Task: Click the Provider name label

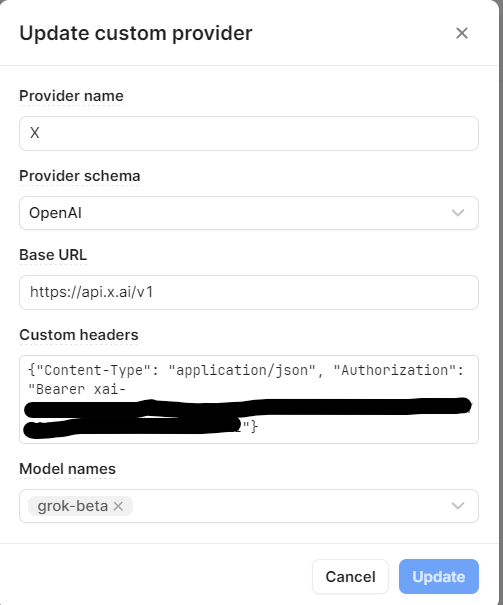Action: (x=71, y=96)
